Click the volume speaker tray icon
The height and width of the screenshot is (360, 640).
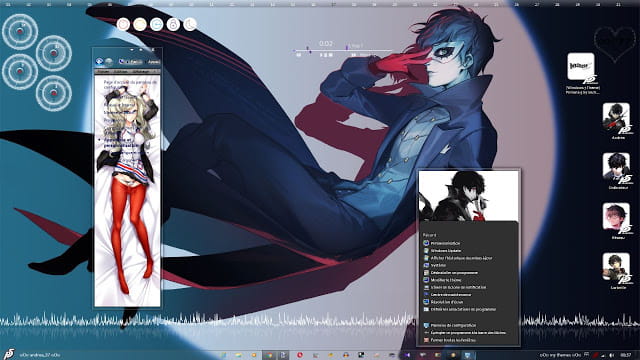pyautogui.click(x=611, y=355)
